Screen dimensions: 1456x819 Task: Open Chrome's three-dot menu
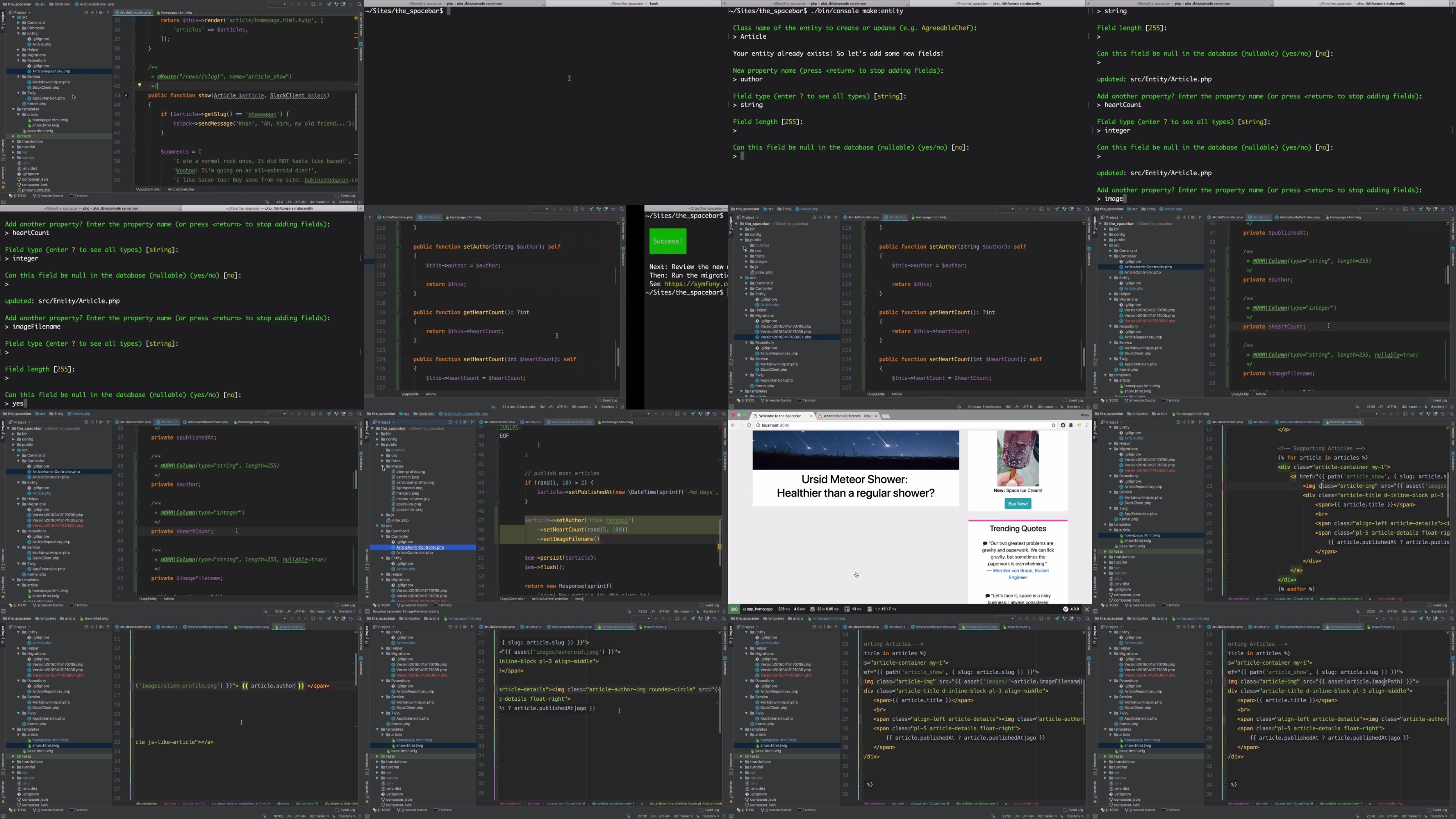point(1087,425)
